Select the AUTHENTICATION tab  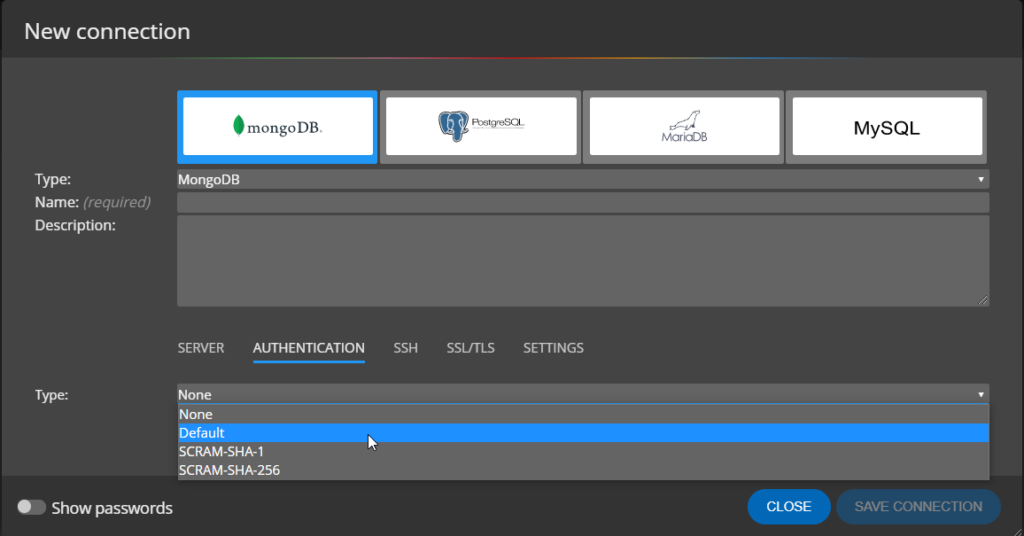point(309,348)
